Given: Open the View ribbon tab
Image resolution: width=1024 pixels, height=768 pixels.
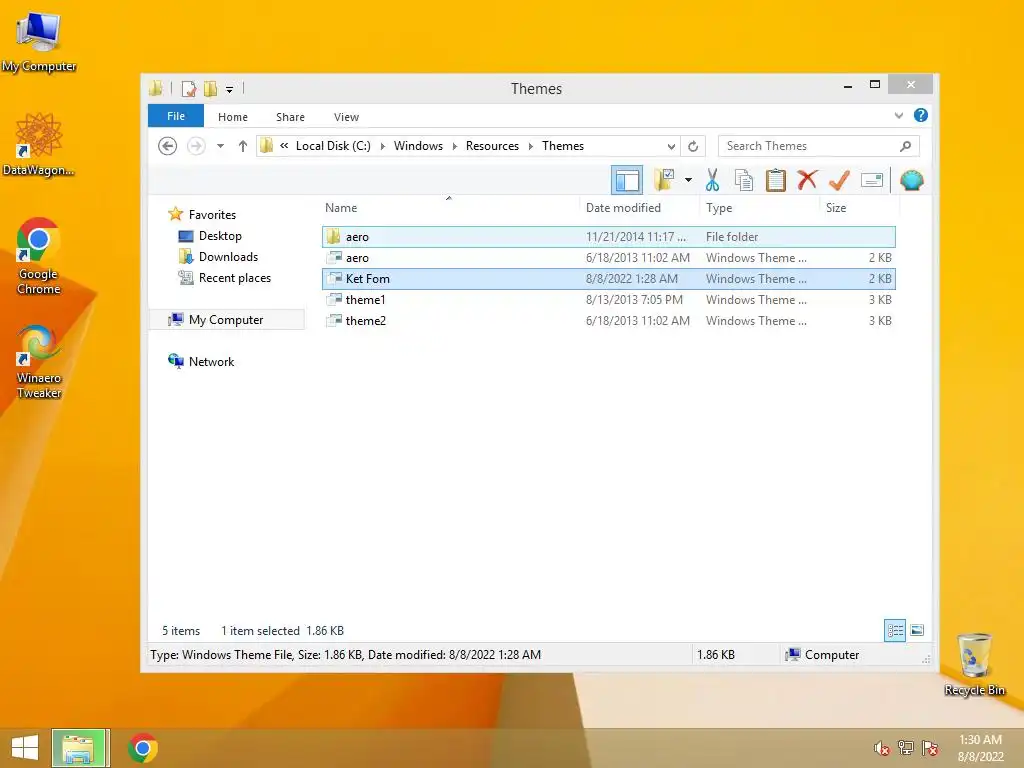Looking at the screenshot, I should click(346, 117).
